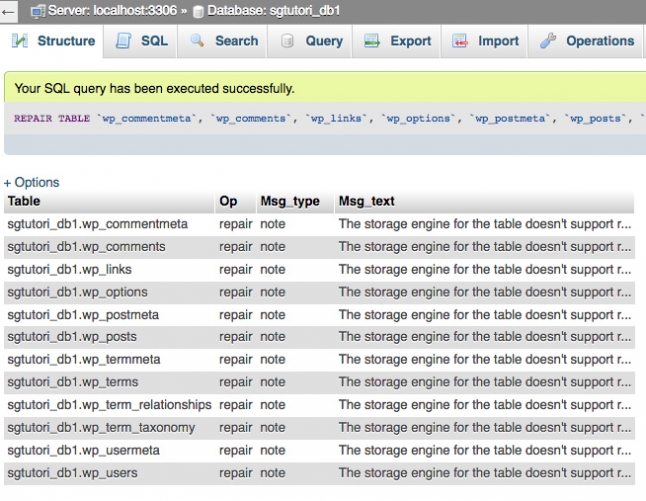Click 'repair' in the wp_commentmeta row
The width and height of the screenshot is (646, 501).
[236, 224]
